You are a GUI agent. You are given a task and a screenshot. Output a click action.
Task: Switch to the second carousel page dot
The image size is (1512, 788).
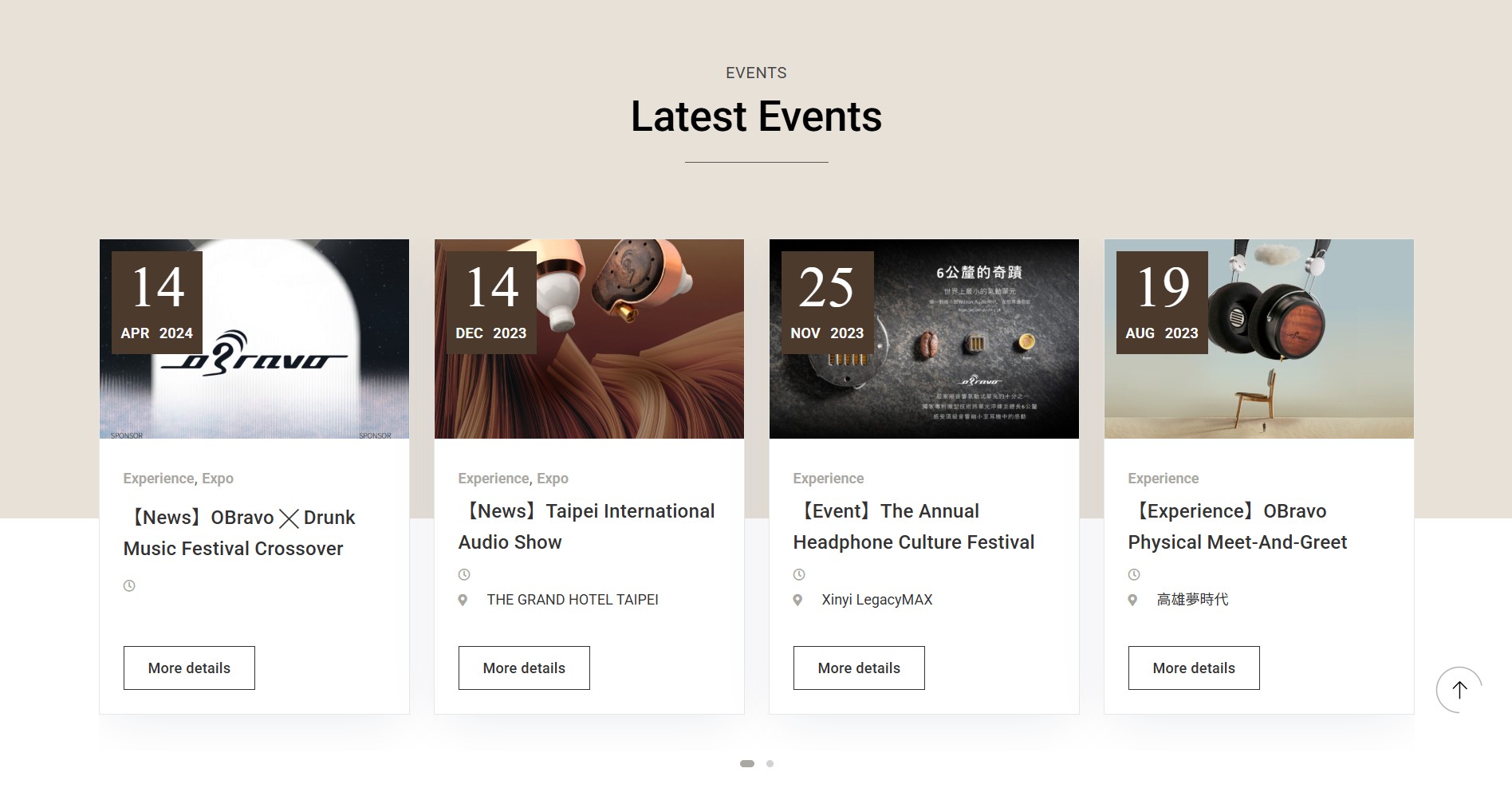pos(770,763)
